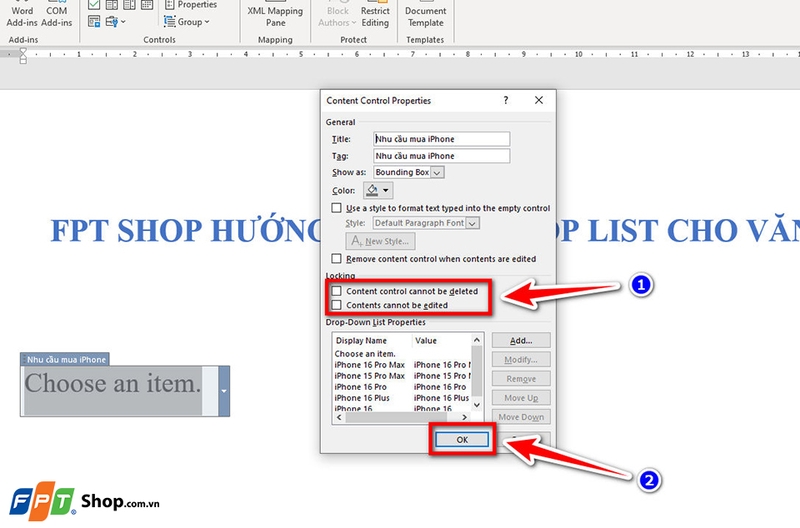Open dialog Help question mark
Viewport: 800px width, 528px height.
pos(506,100)
